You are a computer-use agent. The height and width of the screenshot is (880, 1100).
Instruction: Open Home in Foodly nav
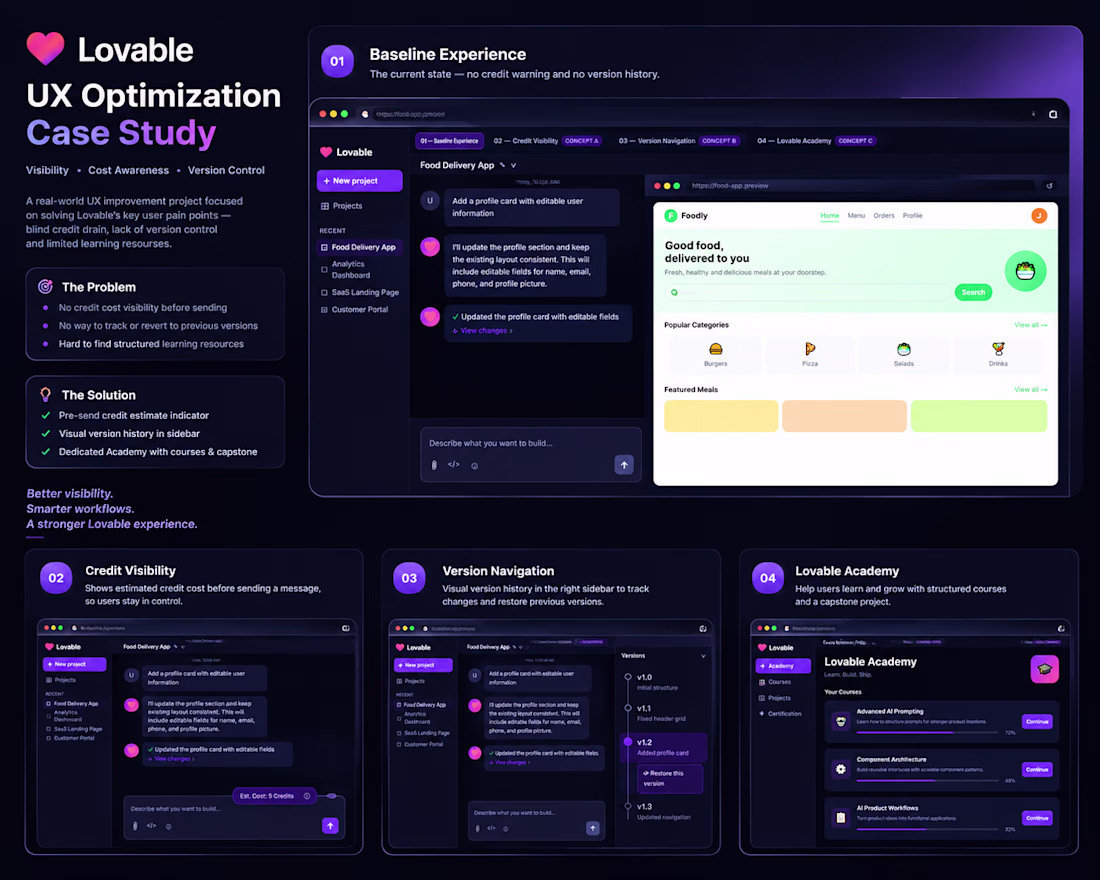pos(829,215)
